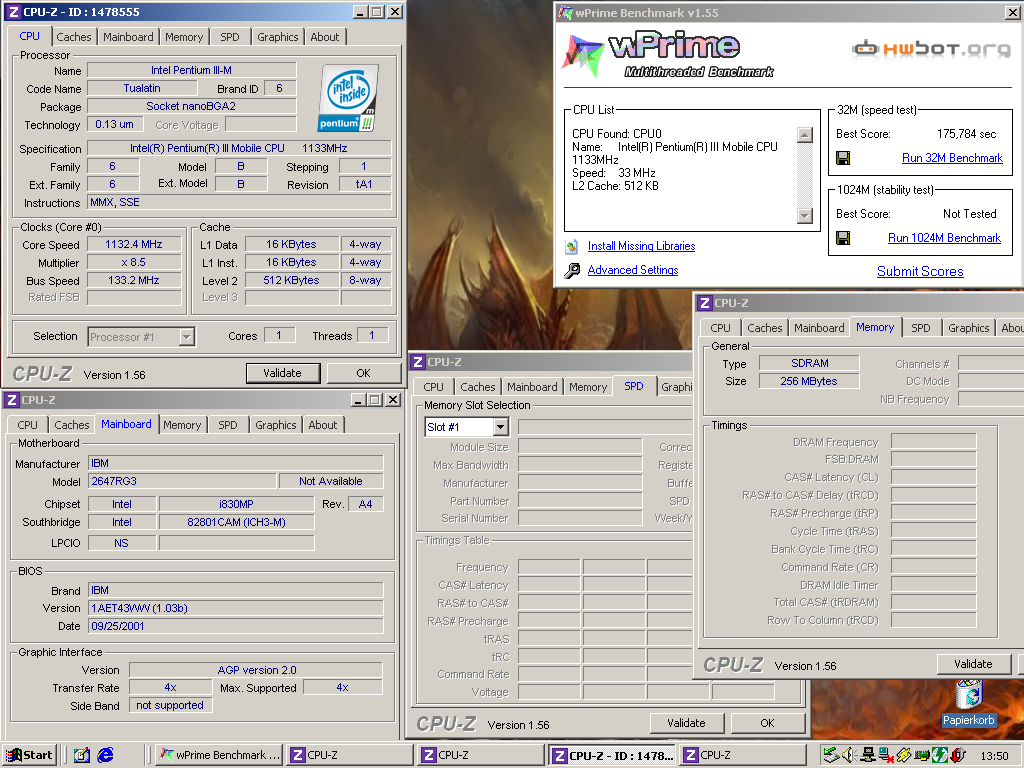The width and height of the screenshot is (1024, 768).
Task: Click the Multiplier value x 8.5
Action: click(134, 263)
